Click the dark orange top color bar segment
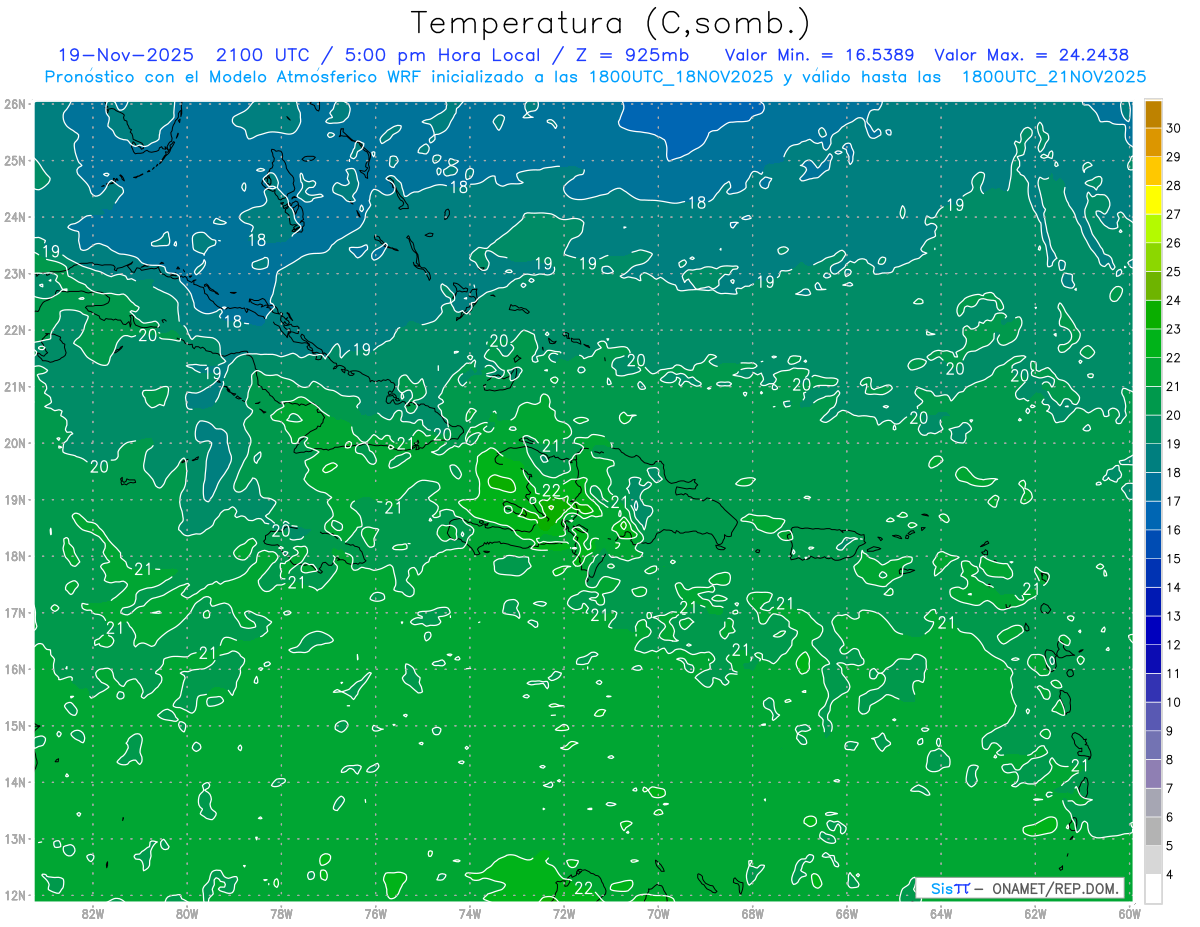Screen dimensions: 1200x927 tap(1153, 115)
